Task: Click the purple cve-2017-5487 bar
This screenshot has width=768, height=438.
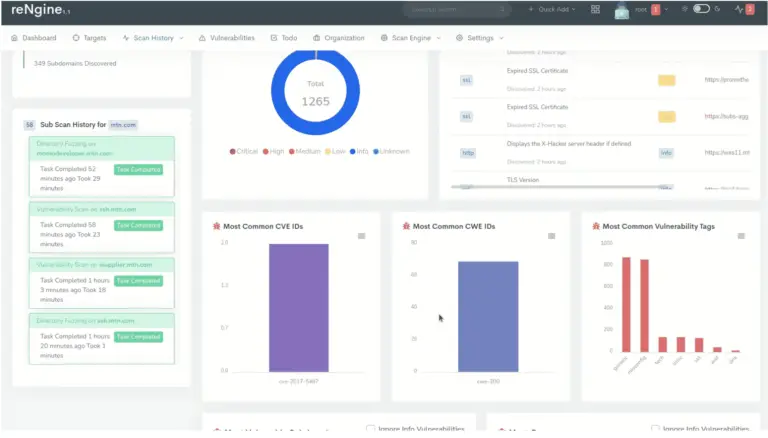Action: pos(299,308)
